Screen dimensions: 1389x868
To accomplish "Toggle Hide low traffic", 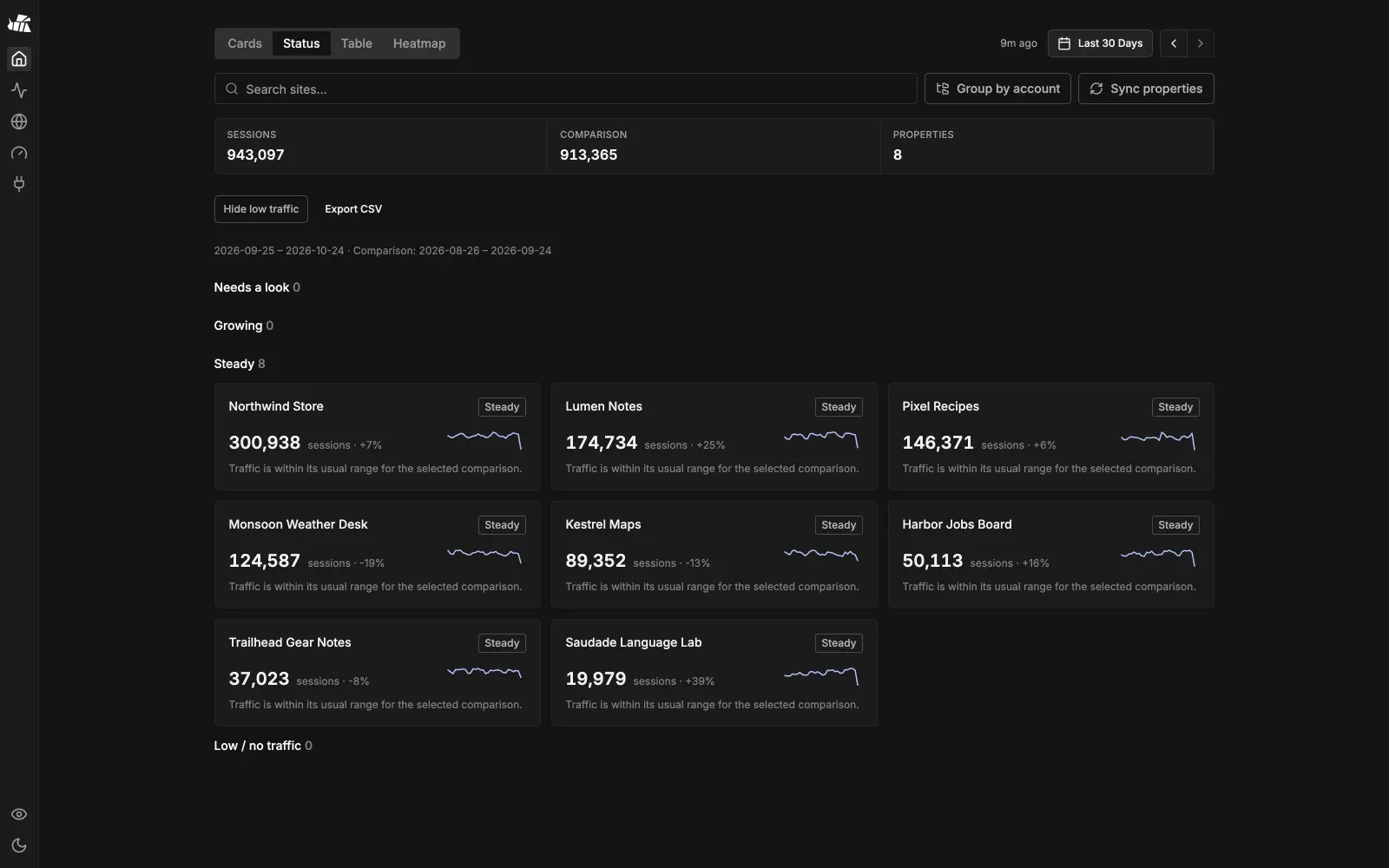I will [261, 209].
